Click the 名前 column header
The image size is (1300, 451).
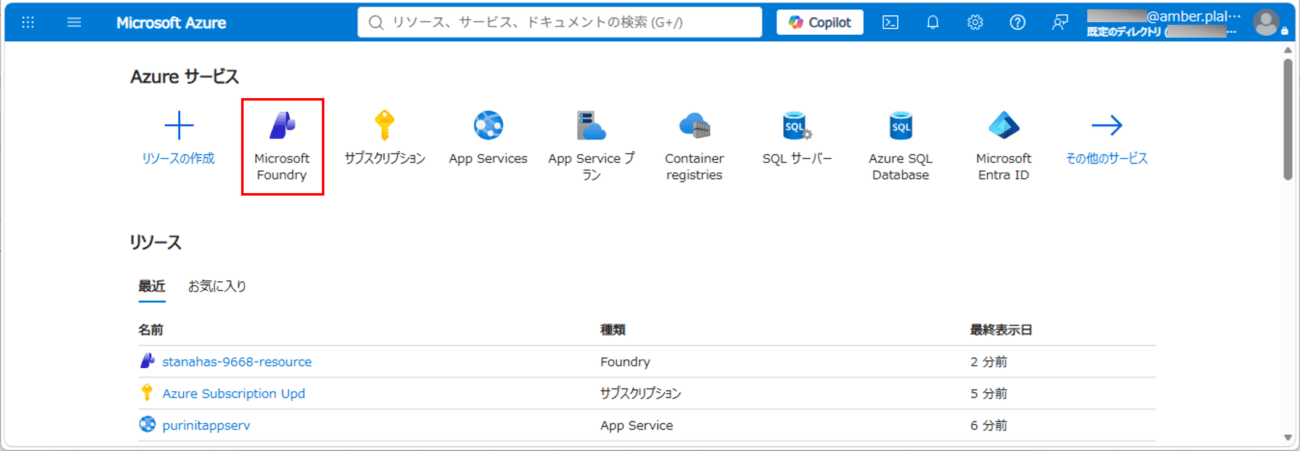(151, 330)
